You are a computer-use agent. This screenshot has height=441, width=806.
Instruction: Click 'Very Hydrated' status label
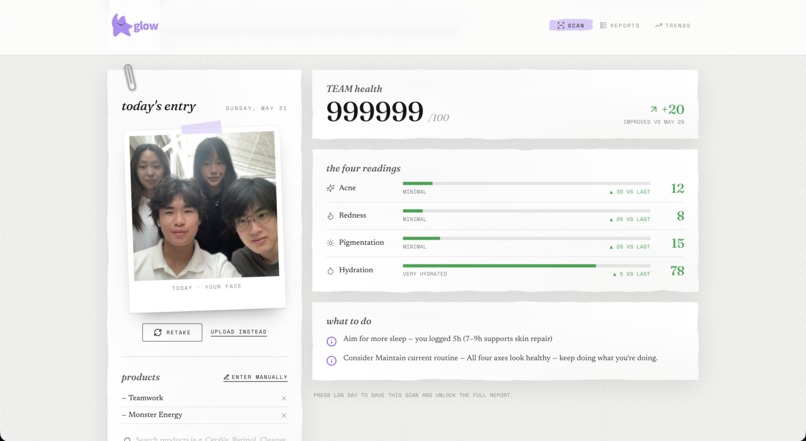point(425,274)
